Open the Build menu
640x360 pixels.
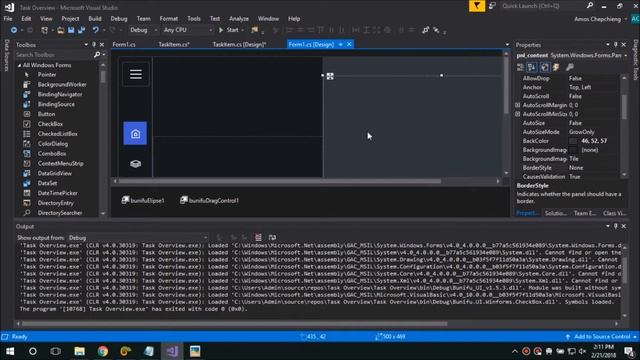click(x=95, y=19)
